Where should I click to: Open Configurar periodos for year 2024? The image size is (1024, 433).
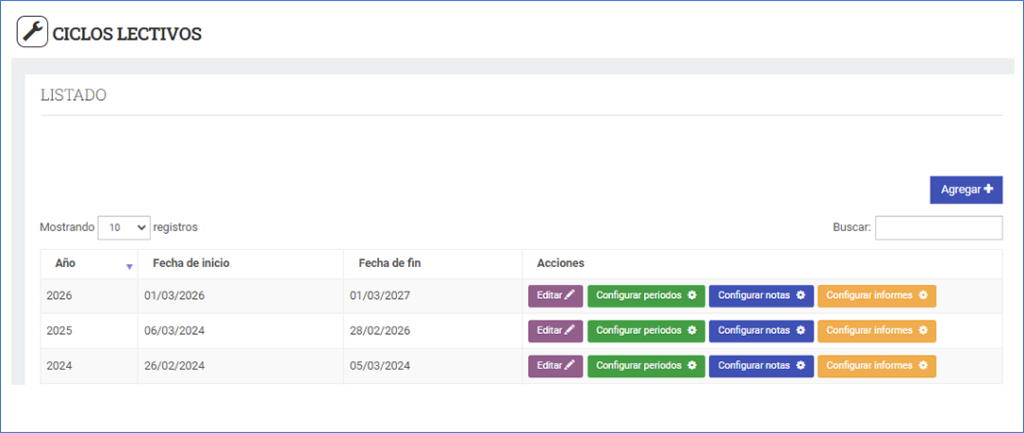[645, 366]
